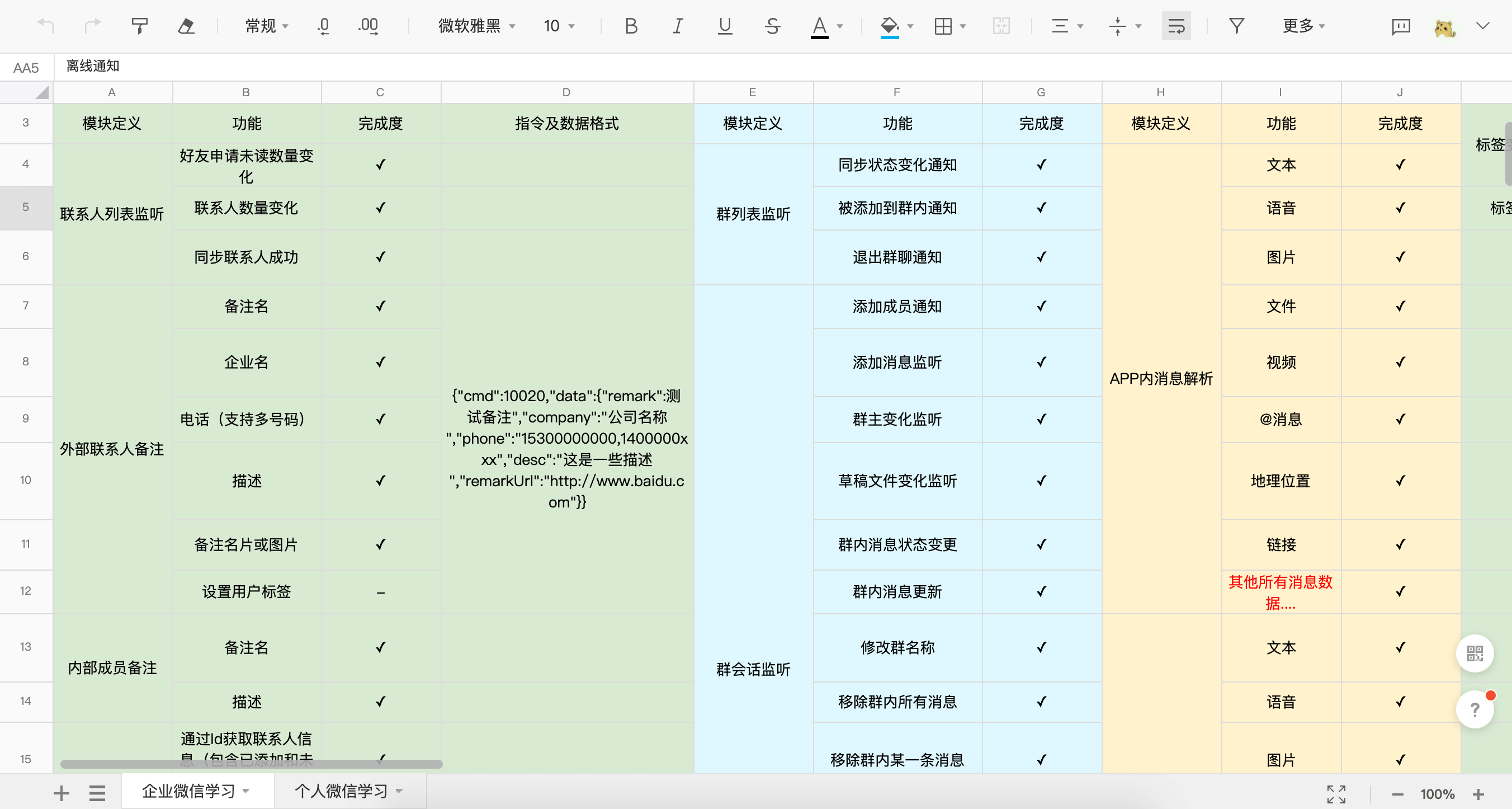Viewport: 1512px width, 809px height.
Task: Open the help question mark button
Action: click(x=1474, y=709)
